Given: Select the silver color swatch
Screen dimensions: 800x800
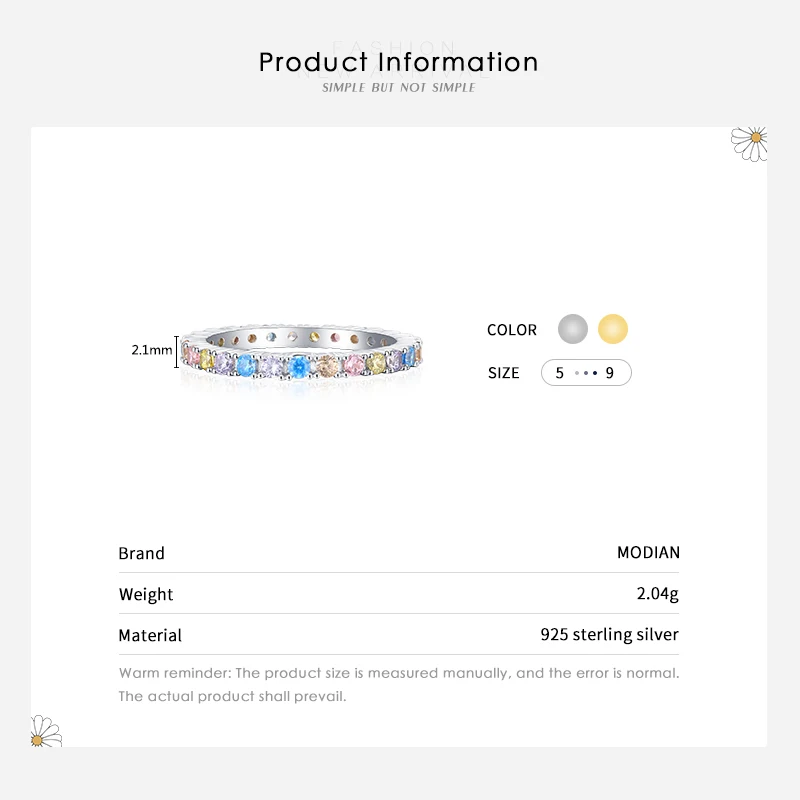Looking at the screenshot, I should pyautogui.click(x=573, y=329).
